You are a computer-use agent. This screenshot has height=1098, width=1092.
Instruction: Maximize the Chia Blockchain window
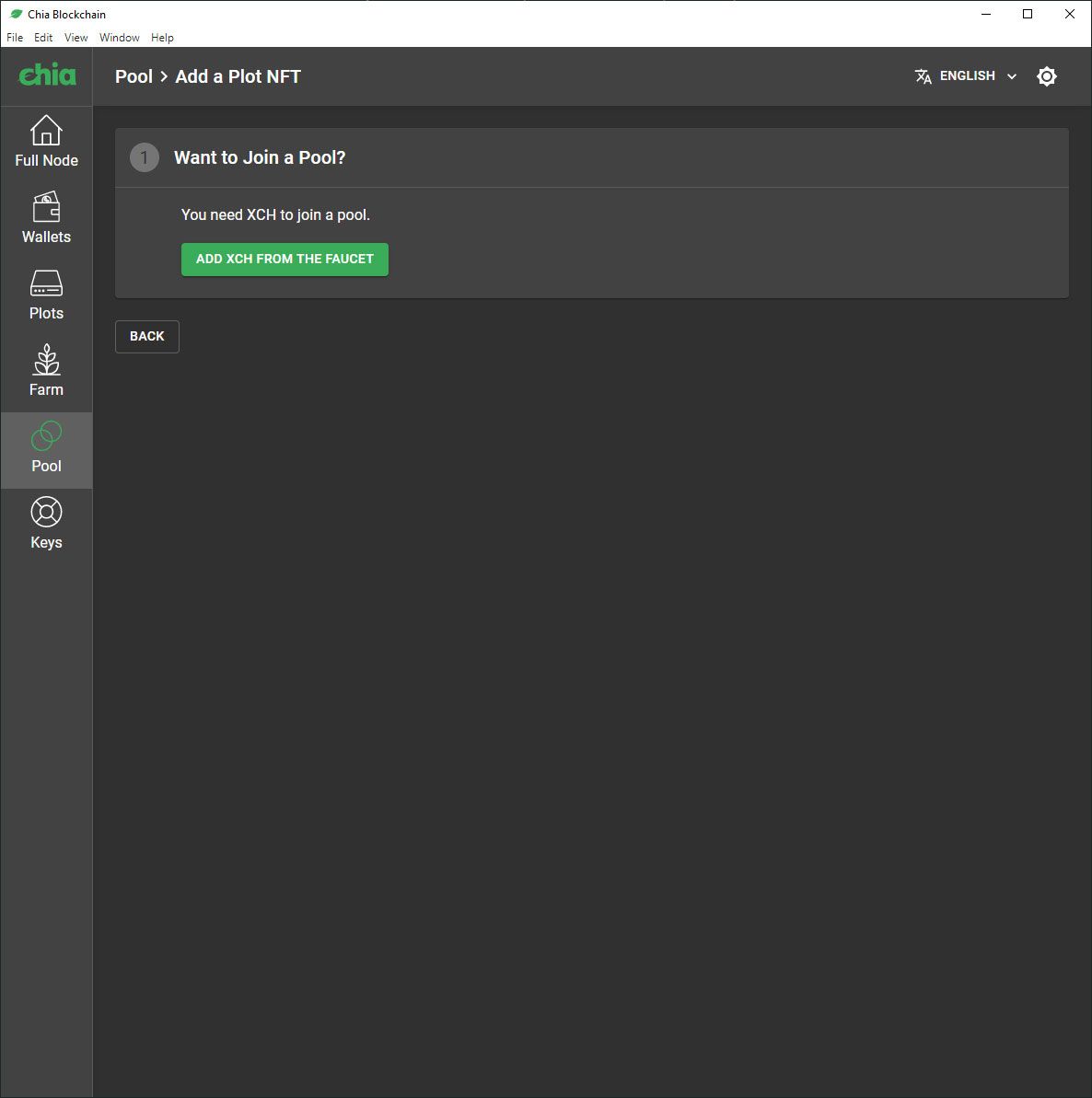click(1028, 14)
